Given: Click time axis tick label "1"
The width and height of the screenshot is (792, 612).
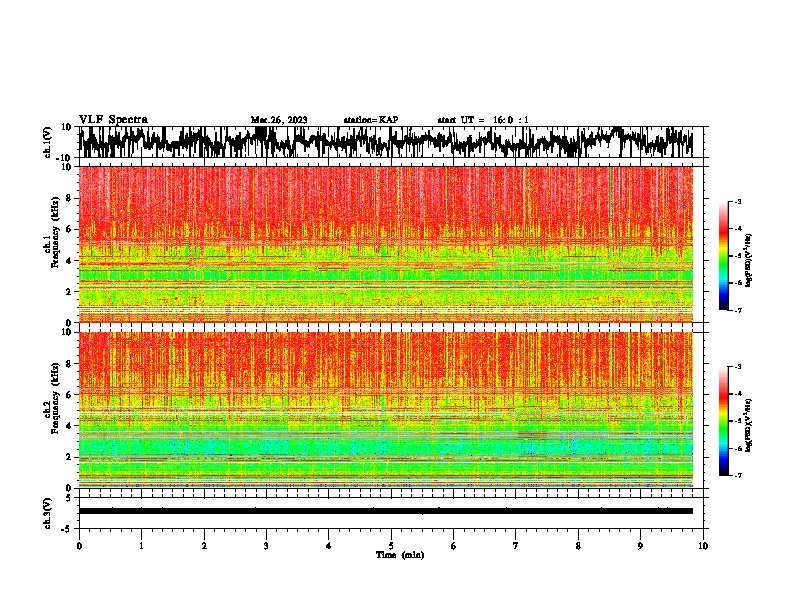Looking at the screenshot, I should pos(141,546).
